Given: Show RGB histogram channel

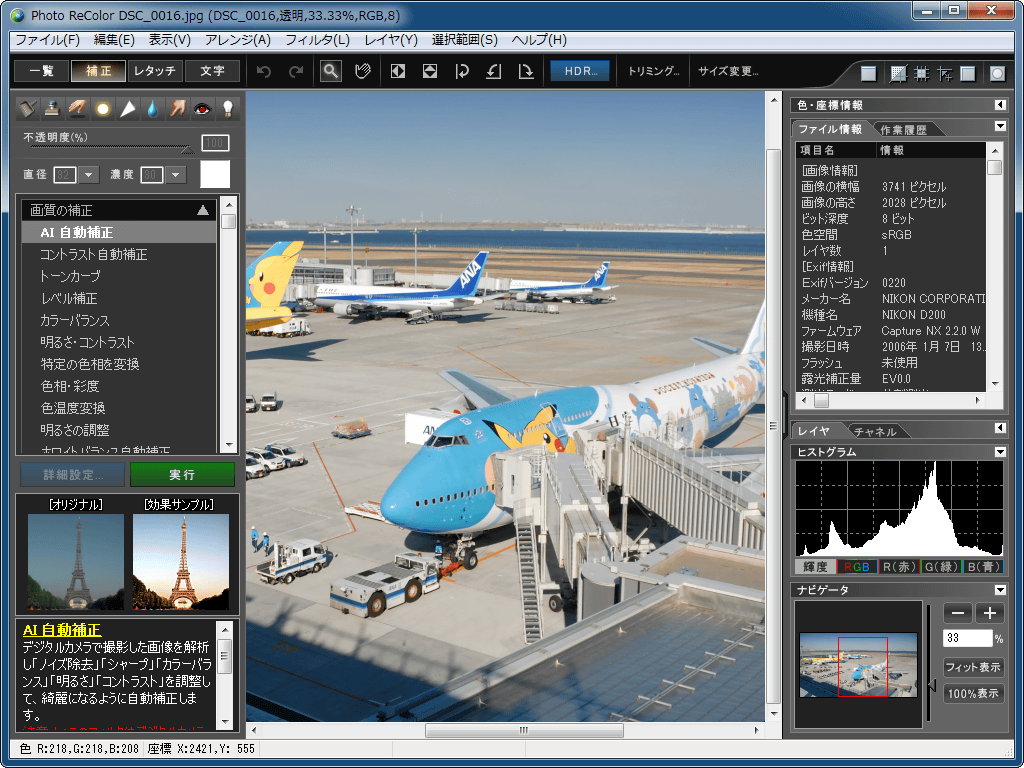Looking at the screenshot, I should click(857, 567).
